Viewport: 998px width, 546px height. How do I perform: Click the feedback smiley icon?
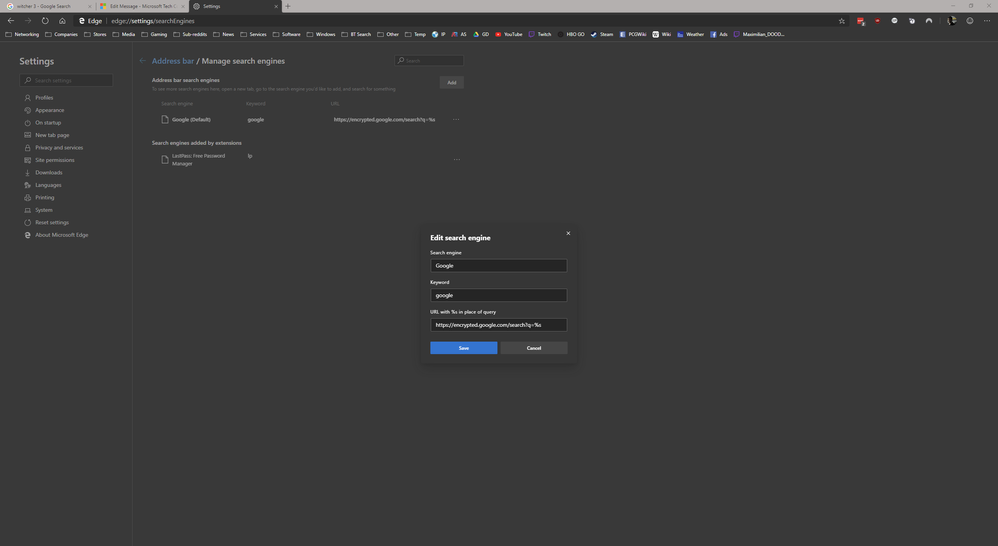tap(970, 21)
